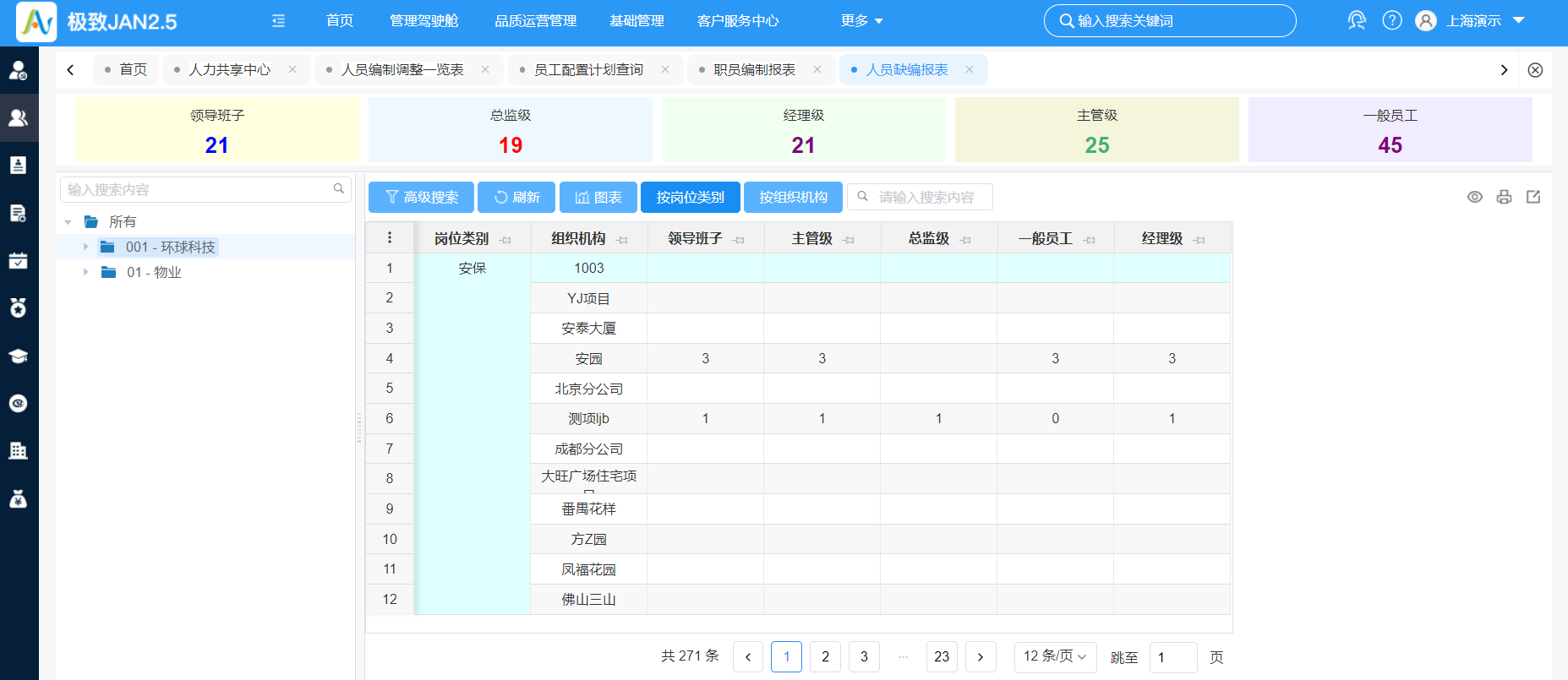The height and width of the screenshot is (680, 1568).
Task: Switch view to 按岗位类别
Action: 691,197
